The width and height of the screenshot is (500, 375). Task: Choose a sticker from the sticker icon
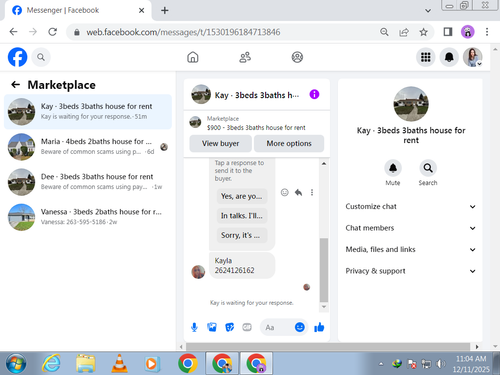click(229, 327)
